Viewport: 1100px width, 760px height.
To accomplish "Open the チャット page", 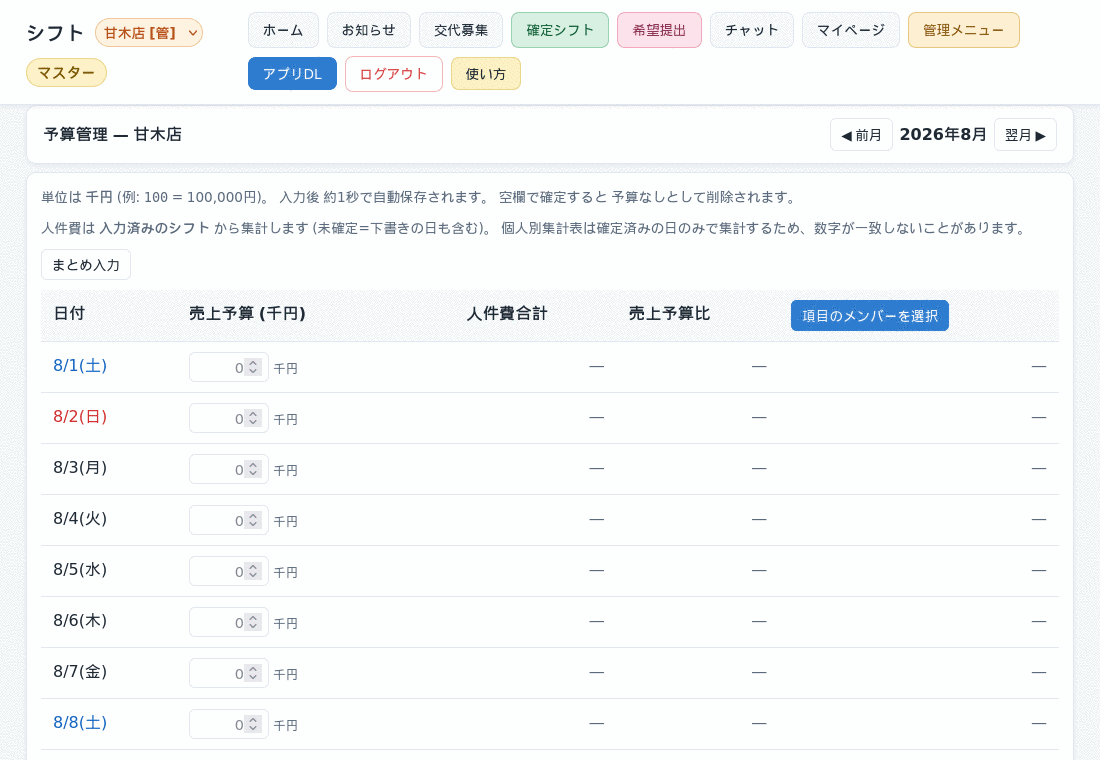I will tap(751, 30).
